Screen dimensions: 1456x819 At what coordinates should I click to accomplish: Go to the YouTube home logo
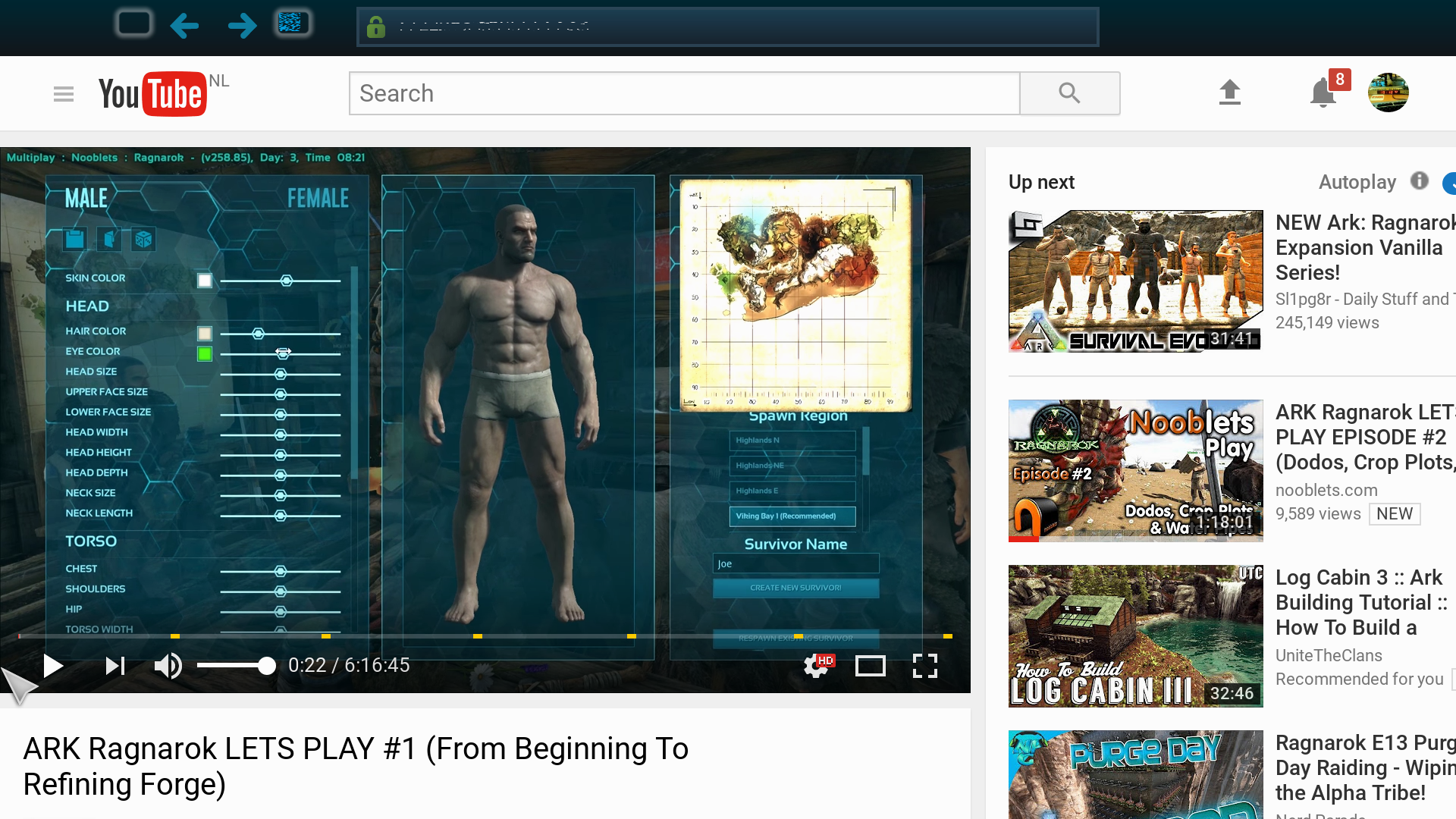[x=153, y=94]
